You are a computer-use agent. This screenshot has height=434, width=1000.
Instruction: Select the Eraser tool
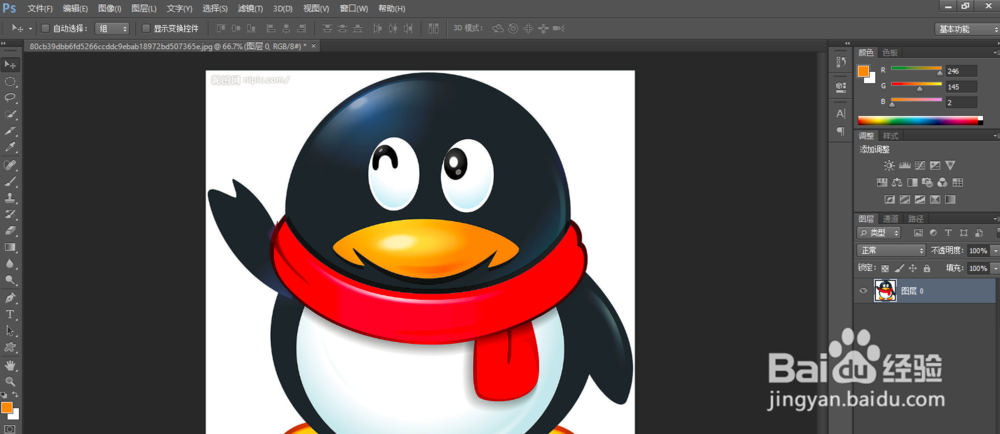coord(10,231)
